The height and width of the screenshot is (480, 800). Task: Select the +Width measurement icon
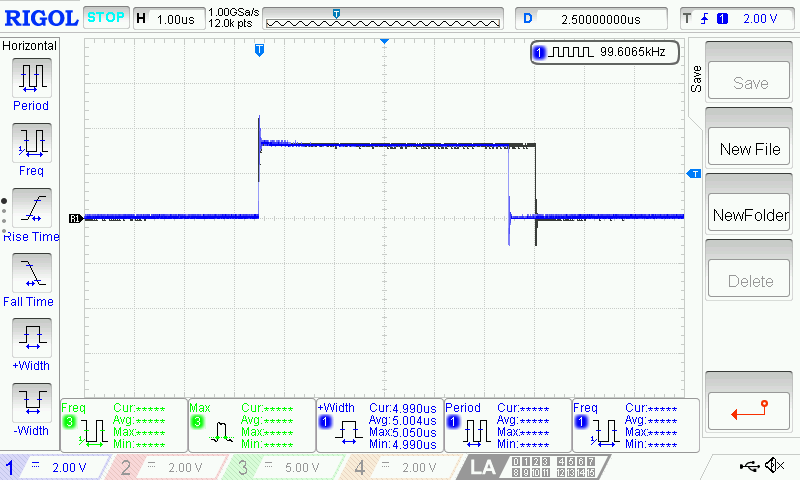[32, 337]
